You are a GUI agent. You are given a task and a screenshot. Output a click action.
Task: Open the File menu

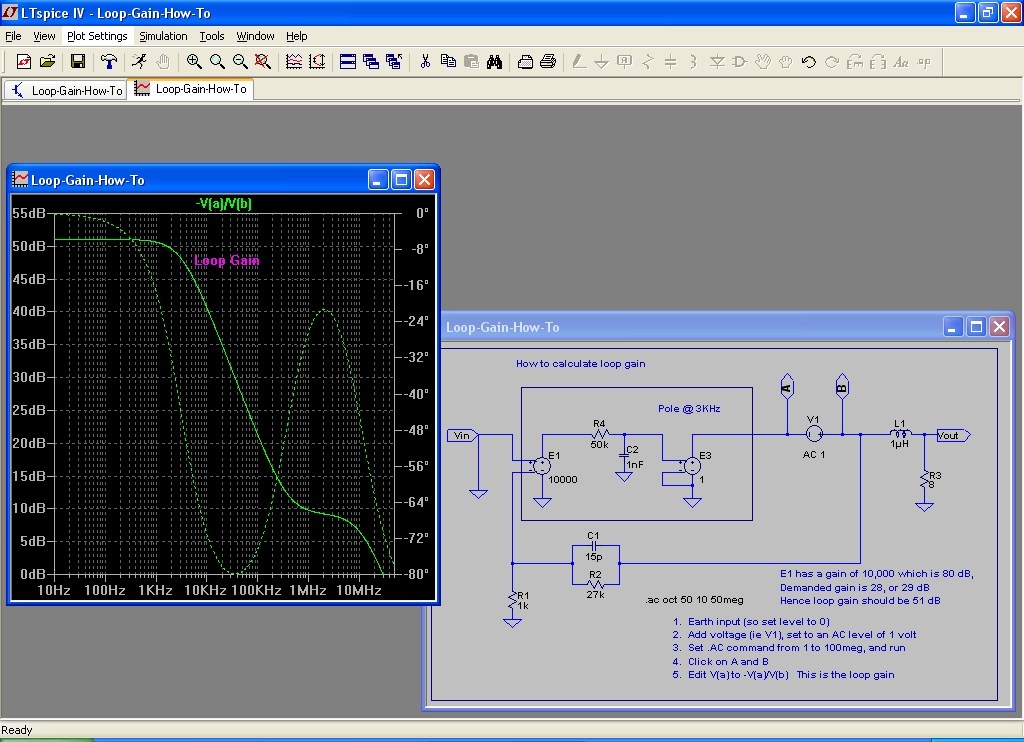coord(13,36)
